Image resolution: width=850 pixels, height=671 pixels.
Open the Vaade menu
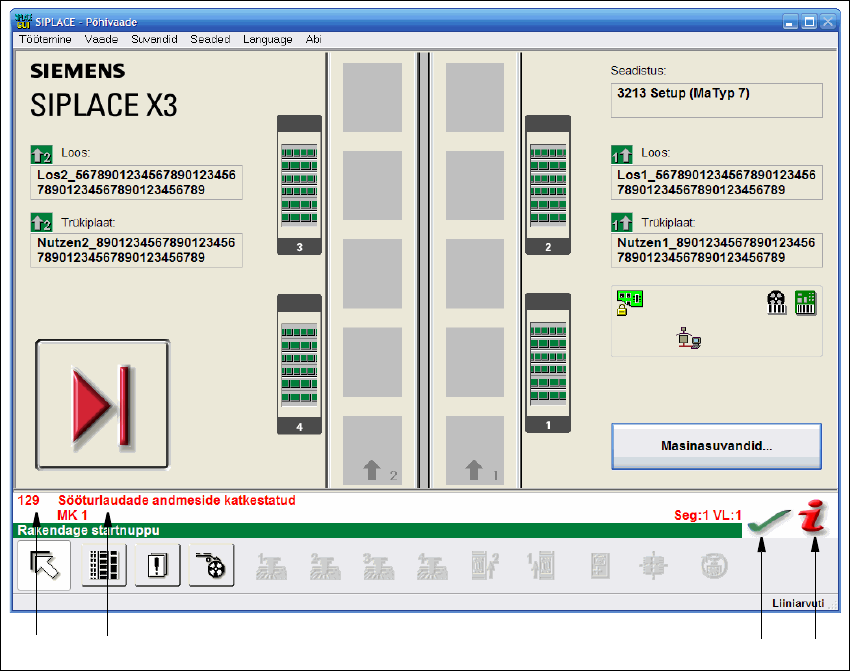click(x=101, y=39)
